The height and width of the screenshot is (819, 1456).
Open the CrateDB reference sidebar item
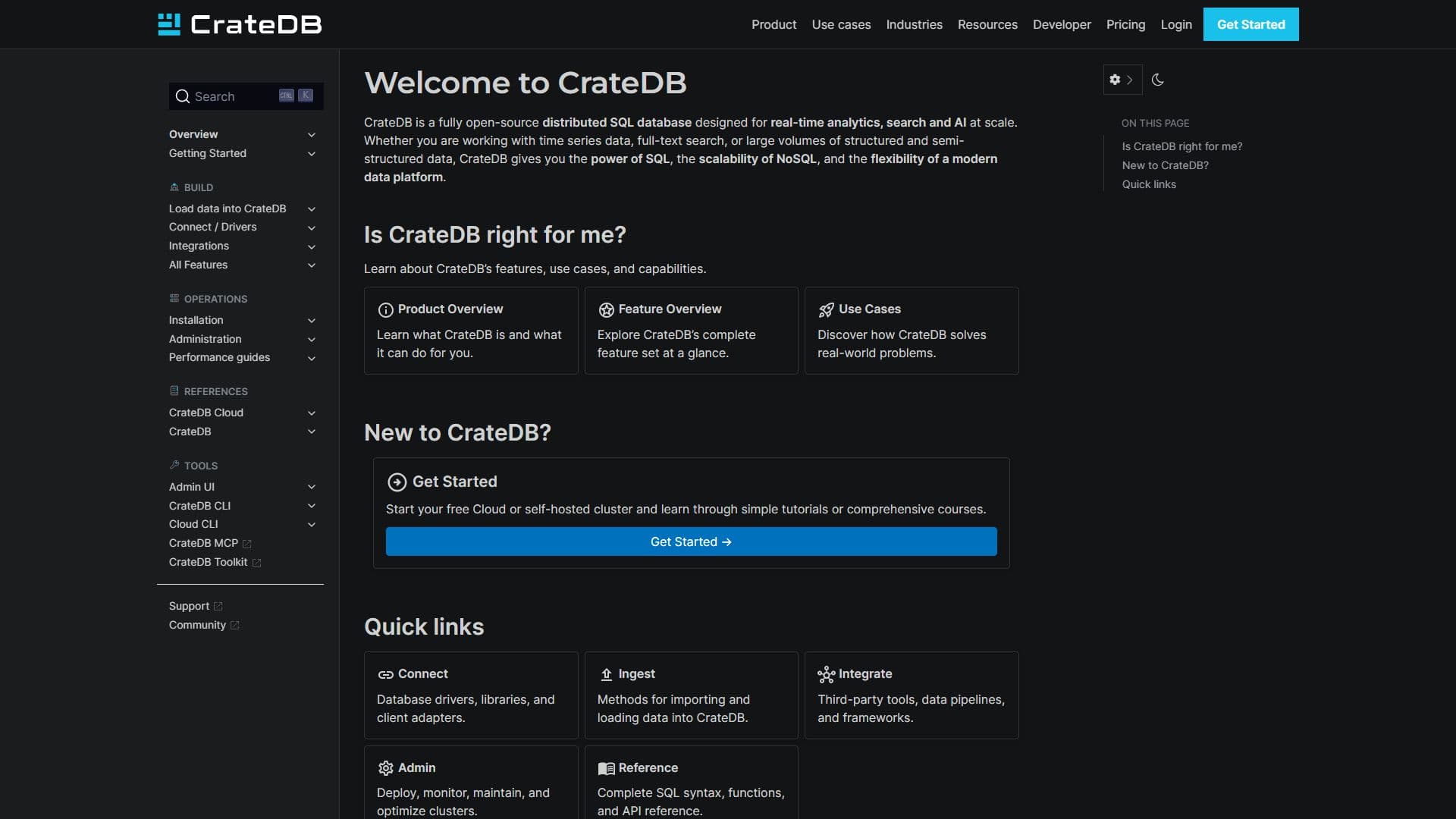190,431
